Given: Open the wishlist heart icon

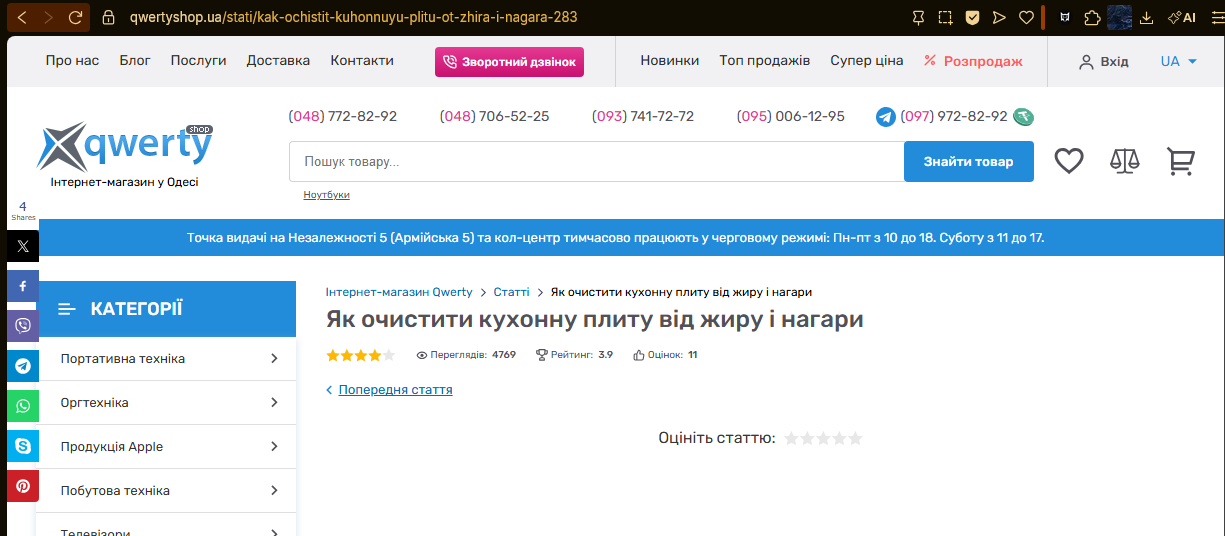Looking at the screenshot, I should [1069, 161].
